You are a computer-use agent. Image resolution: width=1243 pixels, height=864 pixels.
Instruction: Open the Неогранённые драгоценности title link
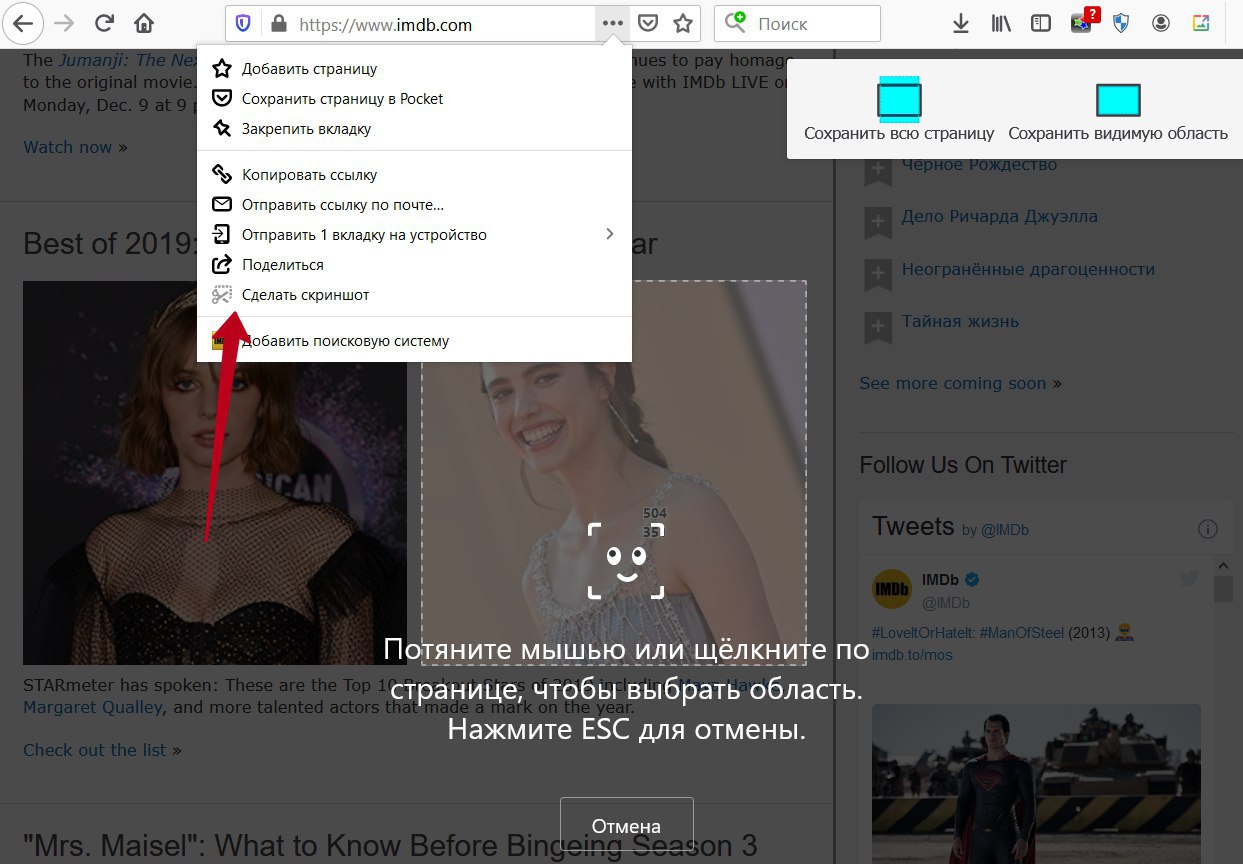[1028, 269]
